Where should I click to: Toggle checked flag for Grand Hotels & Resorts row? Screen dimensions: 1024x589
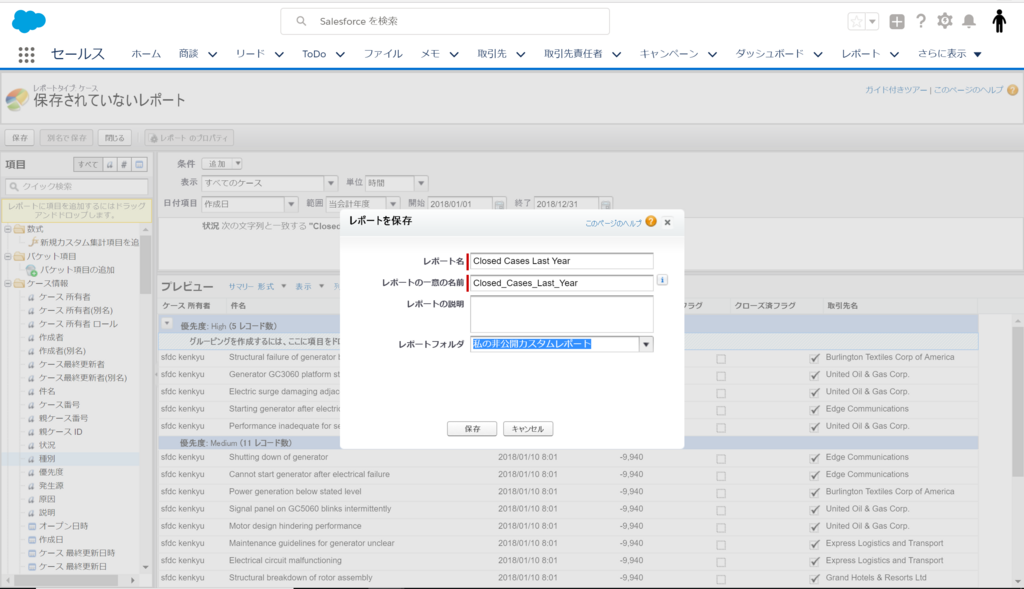[x=814, y=579]
